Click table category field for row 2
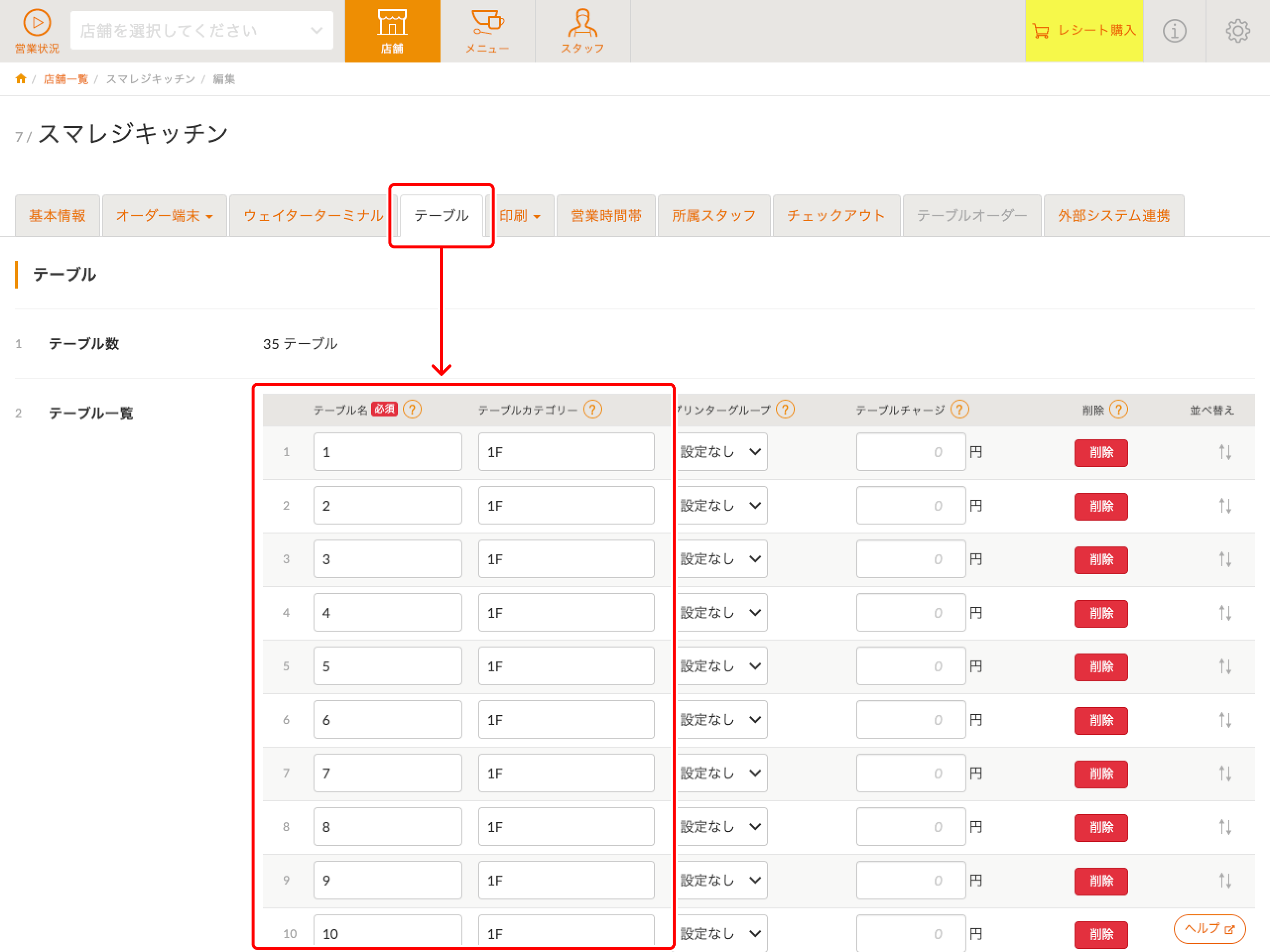Screen dimensions: 1270x952 566,506
